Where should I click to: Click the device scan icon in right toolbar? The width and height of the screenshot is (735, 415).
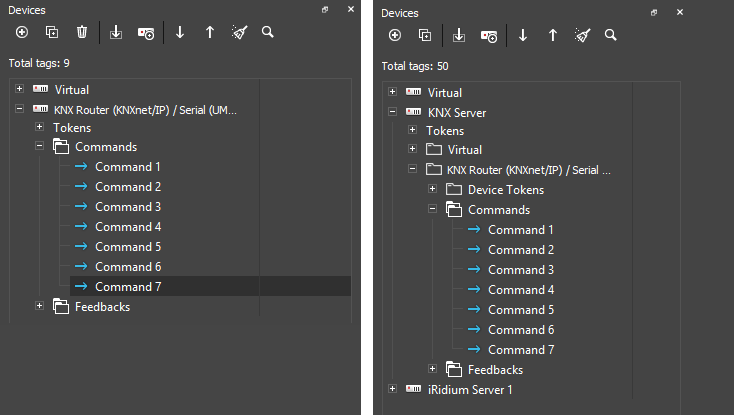click(489, 35)
